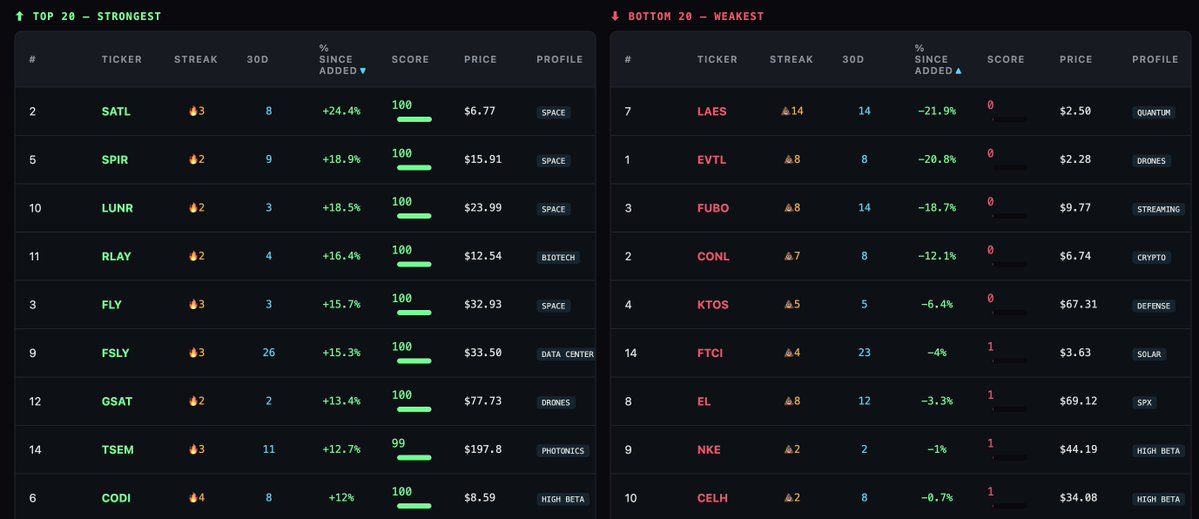Screen dimensions: 1199x519
Task: Sort Top 20 table by Ticker column
Action: (122, 59)
